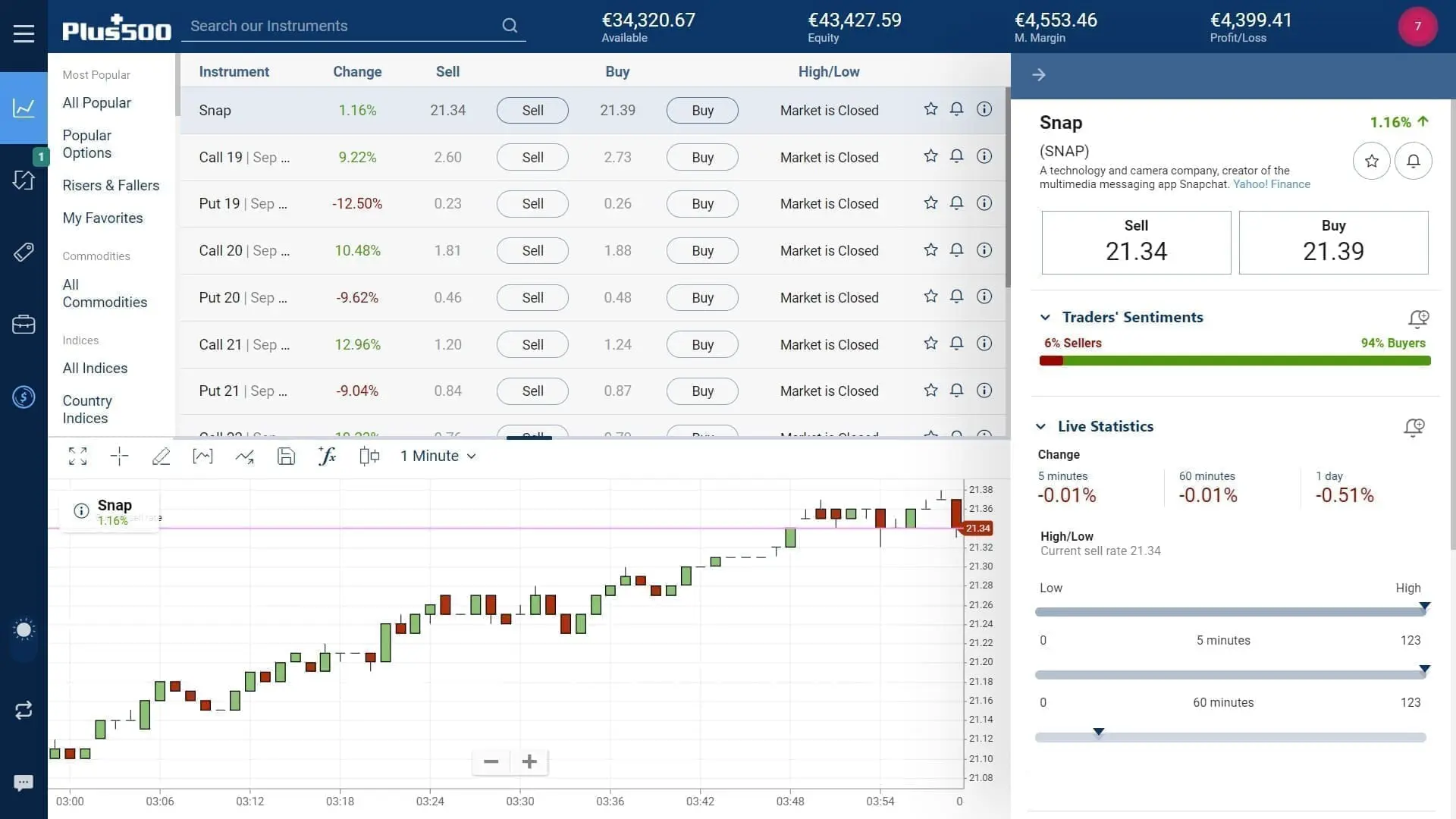Open All Commodities category
Viewport: 1456px width, 819px height.
click(105, 293)
